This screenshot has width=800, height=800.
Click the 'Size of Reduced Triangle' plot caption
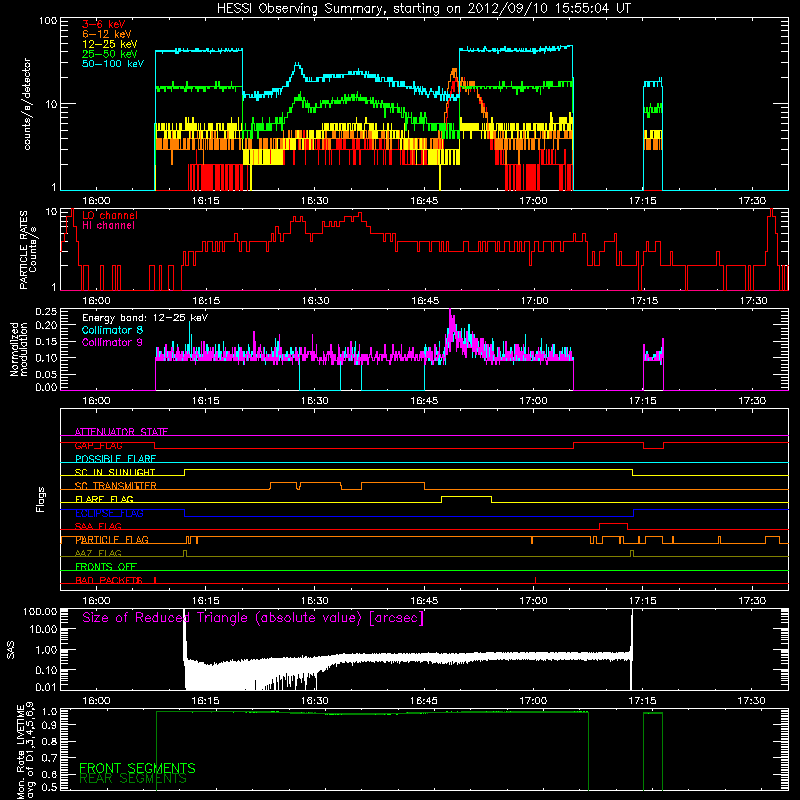pyautogui.click(x=253, y=618)
